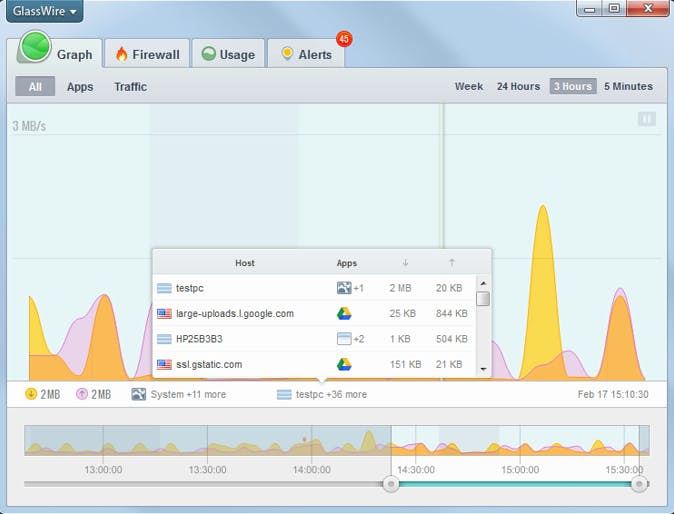Screen dimensions: 674x514
Task: Select the All view filter
Action: click(35, 86)
